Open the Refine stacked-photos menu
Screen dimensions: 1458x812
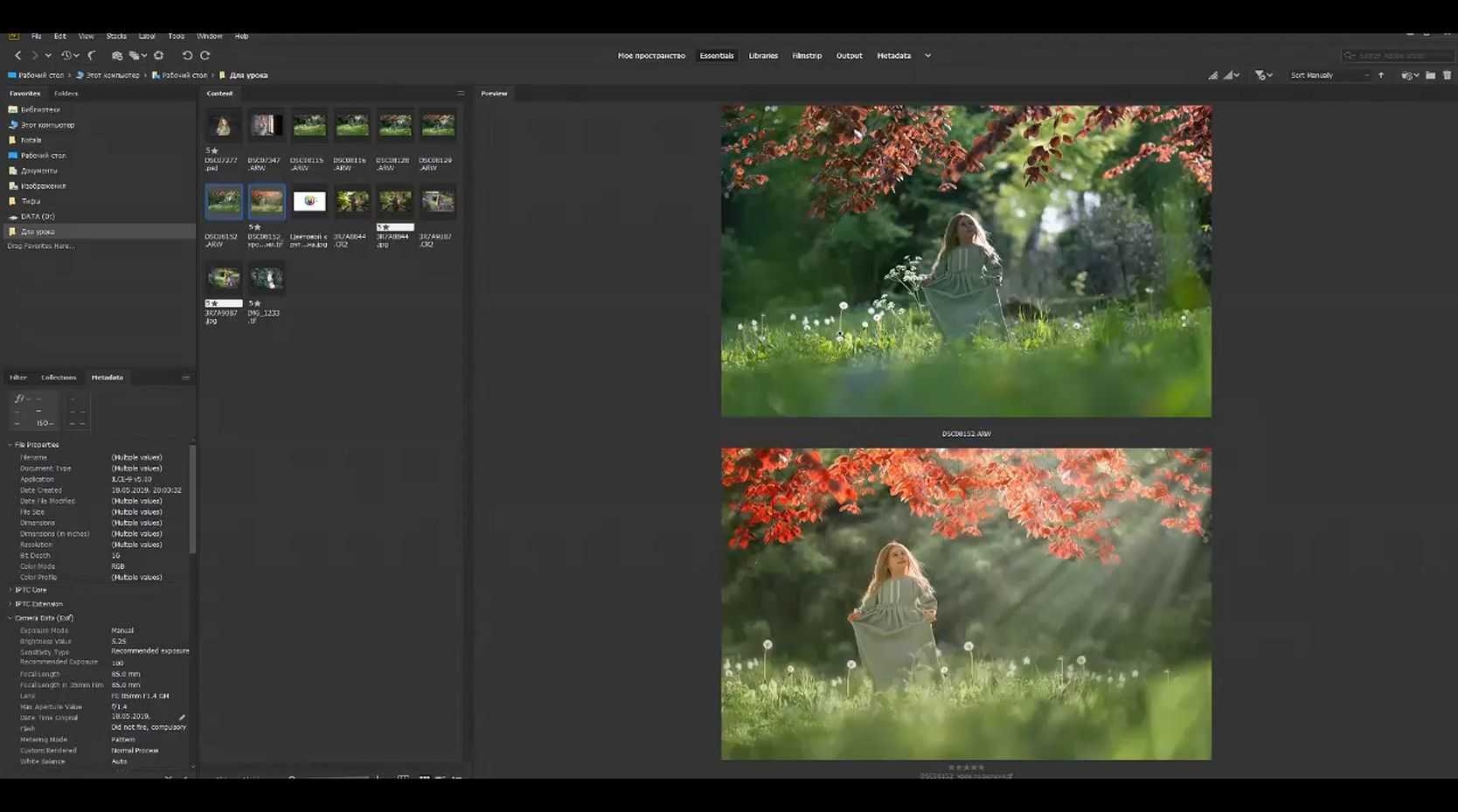(138, 55)
